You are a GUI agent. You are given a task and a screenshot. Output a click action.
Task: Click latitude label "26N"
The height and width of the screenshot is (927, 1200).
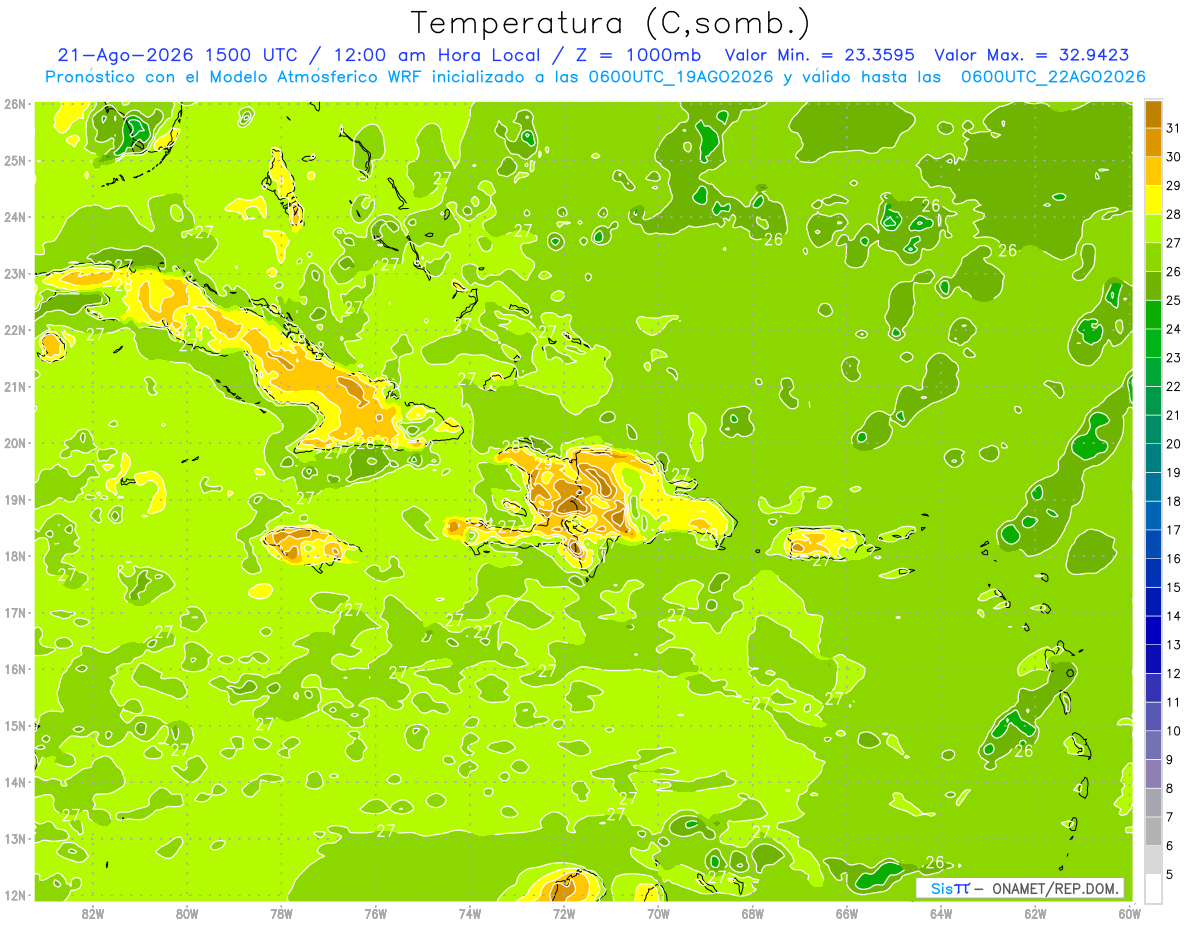click(x=15, y=104)
